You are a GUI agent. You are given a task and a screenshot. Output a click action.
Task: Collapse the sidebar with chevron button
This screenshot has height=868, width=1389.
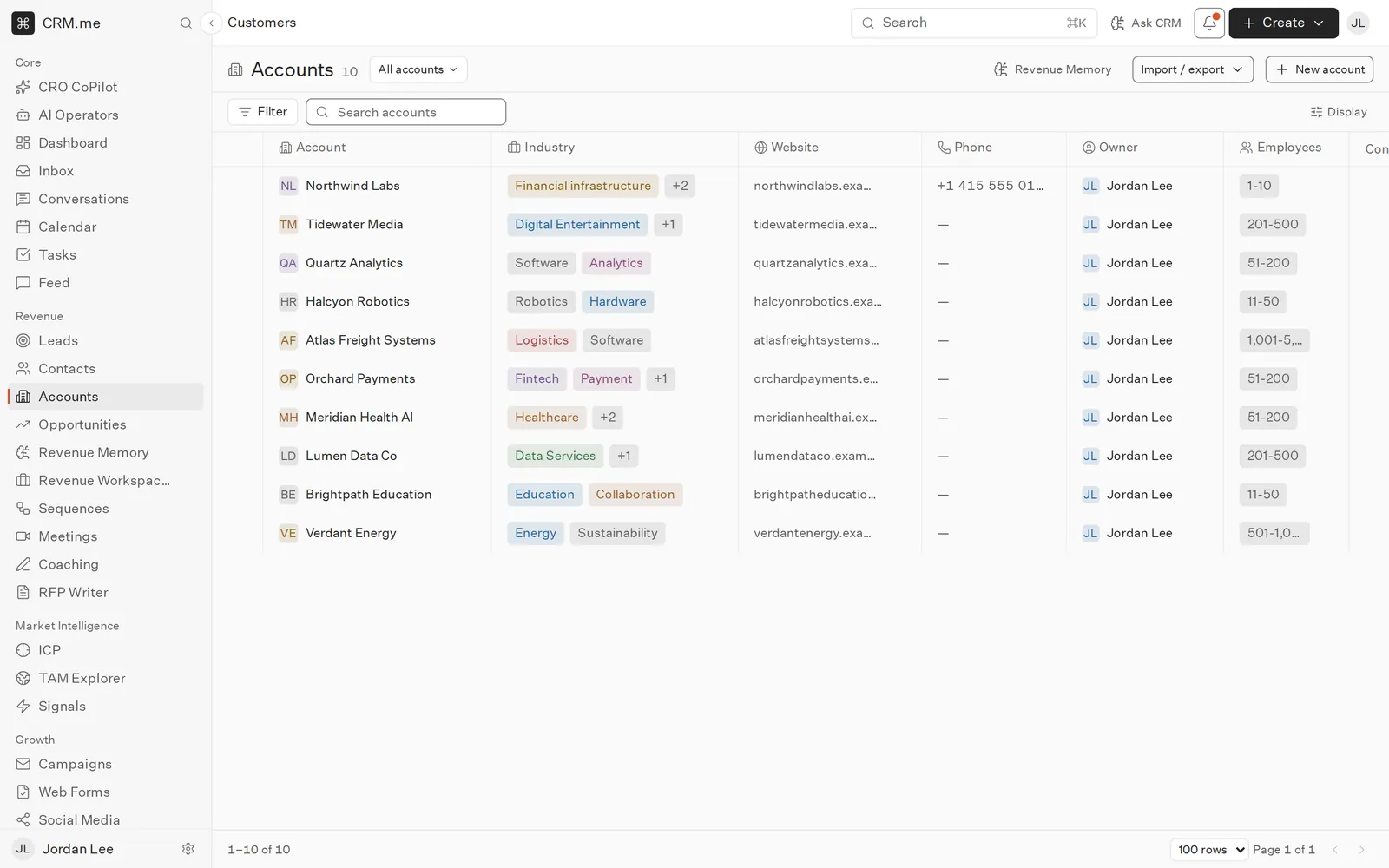[x=211, y=23]
